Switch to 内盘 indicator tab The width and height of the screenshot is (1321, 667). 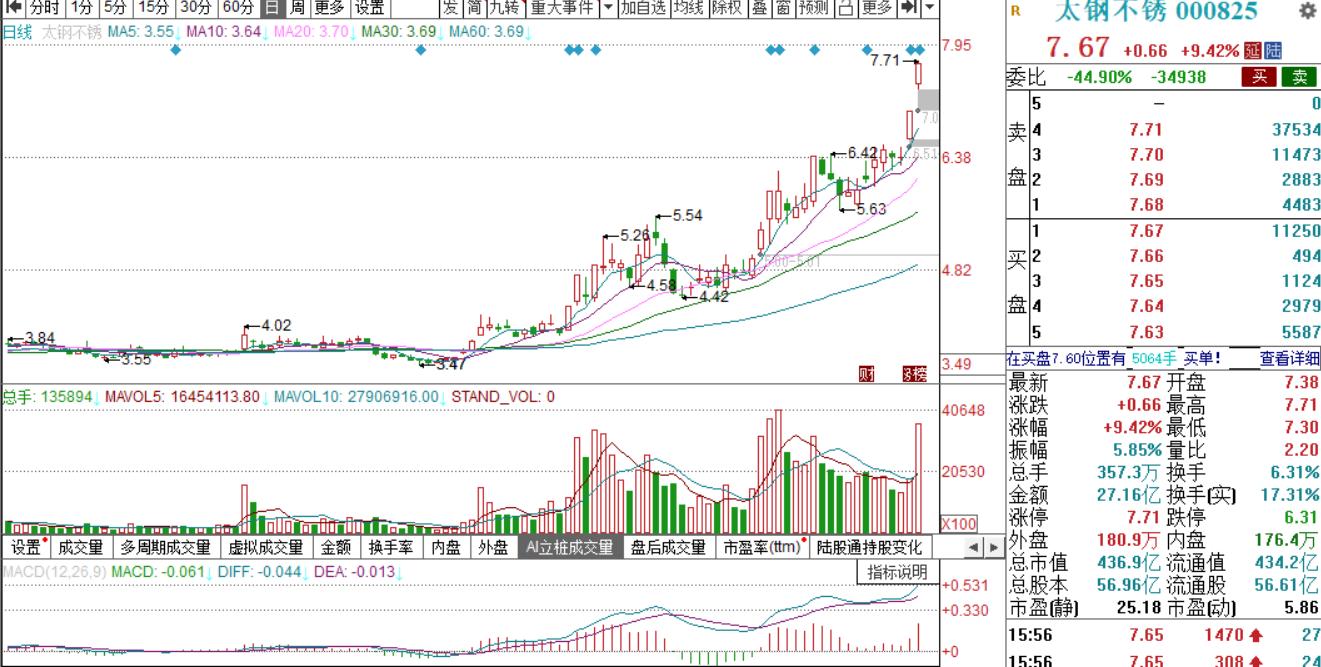click(x=446, y=547)
